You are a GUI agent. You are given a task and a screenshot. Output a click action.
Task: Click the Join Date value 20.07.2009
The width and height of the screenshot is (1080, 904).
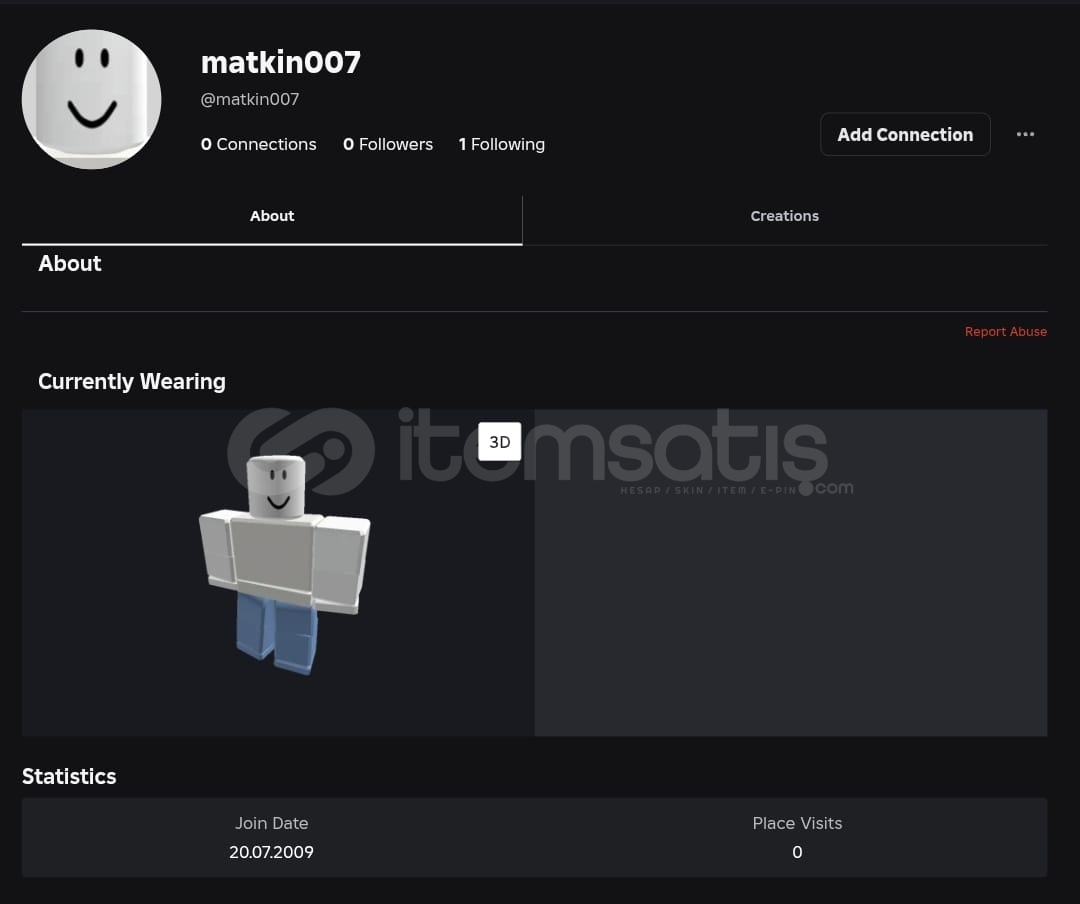click(271, 852)
